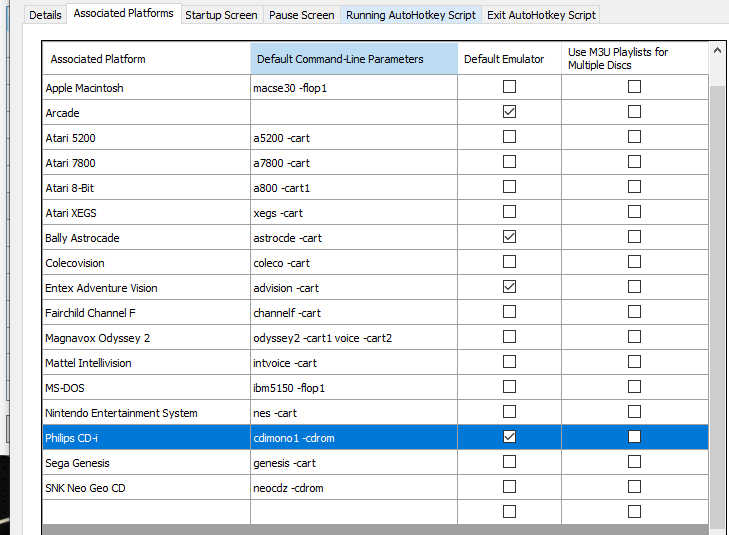Enable Default Emulator for Fairchild Channel F
The width and height of the screenshot is (729, 535).
[x=510, y=312]
